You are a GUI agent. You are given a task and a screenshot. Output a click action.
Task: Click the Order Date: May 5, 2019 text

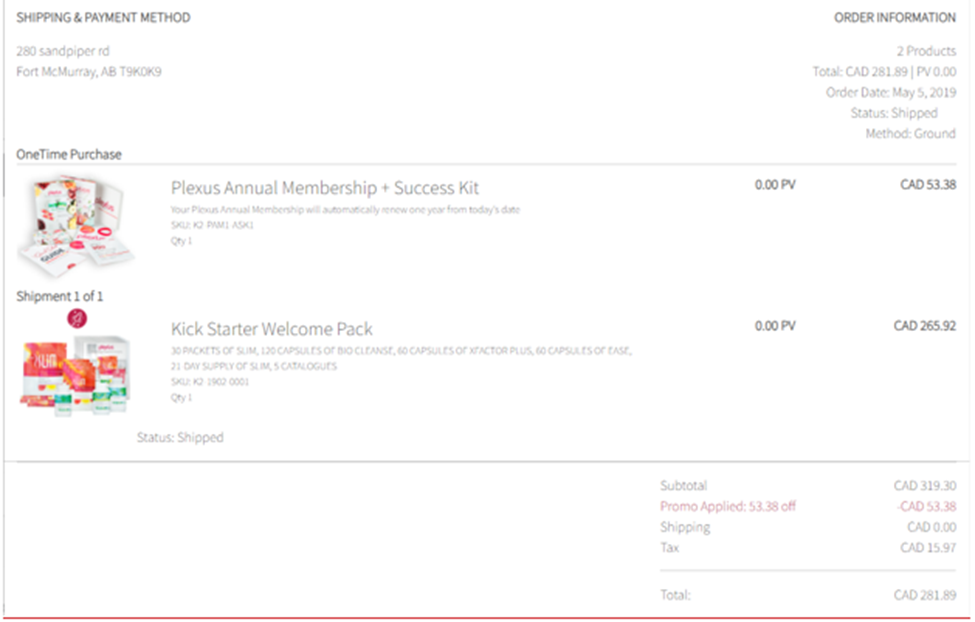click(x=891, y=92)
